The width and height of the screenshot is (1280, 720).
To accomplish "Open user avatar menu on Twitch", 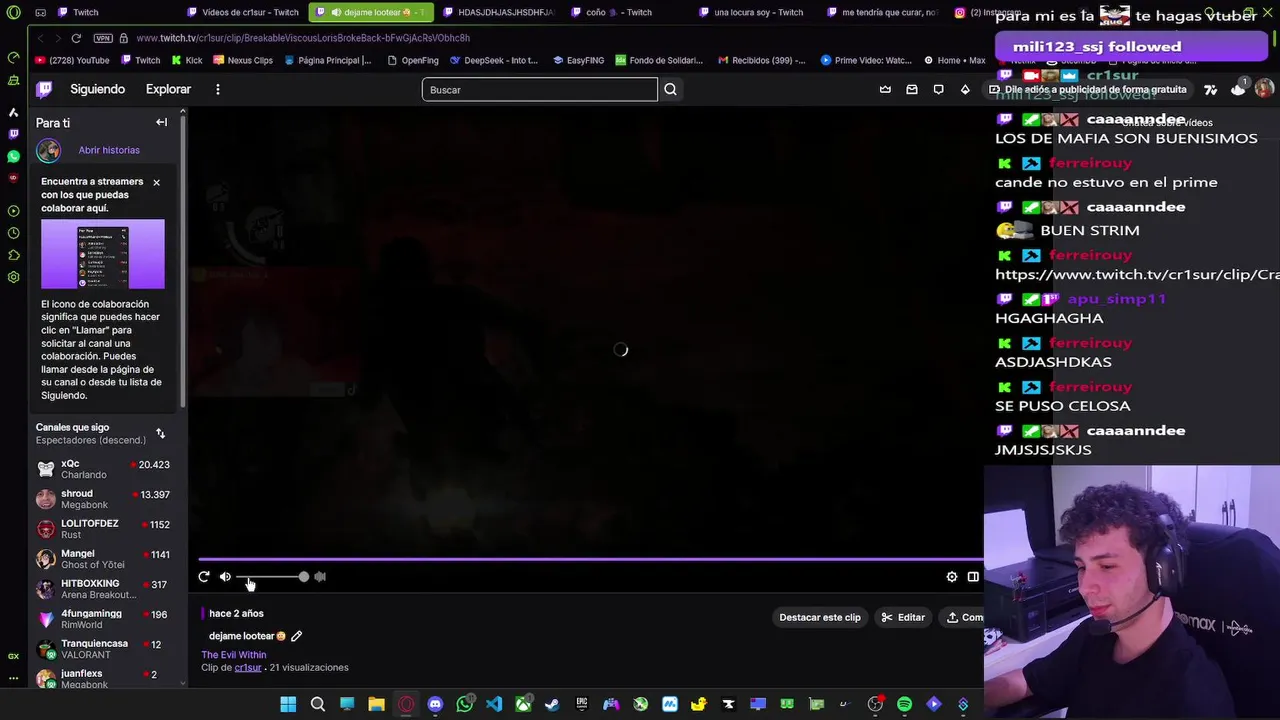I will (1264, 89).
